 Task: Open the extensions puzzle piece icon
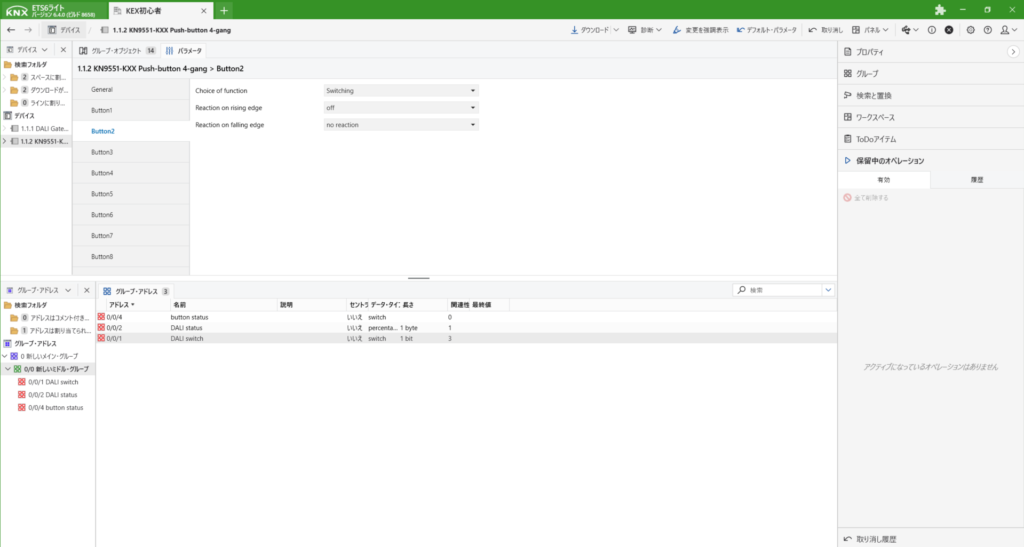point(939,10)
